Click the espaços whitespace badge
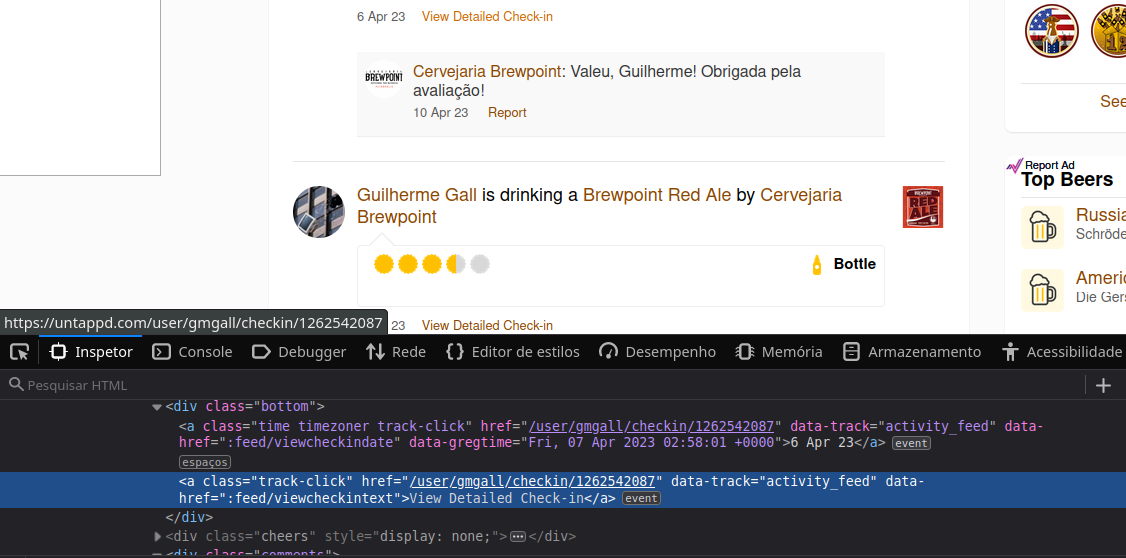Image resolution: width=1126 pixels, height=558 pixels. [x=204, y=462]
